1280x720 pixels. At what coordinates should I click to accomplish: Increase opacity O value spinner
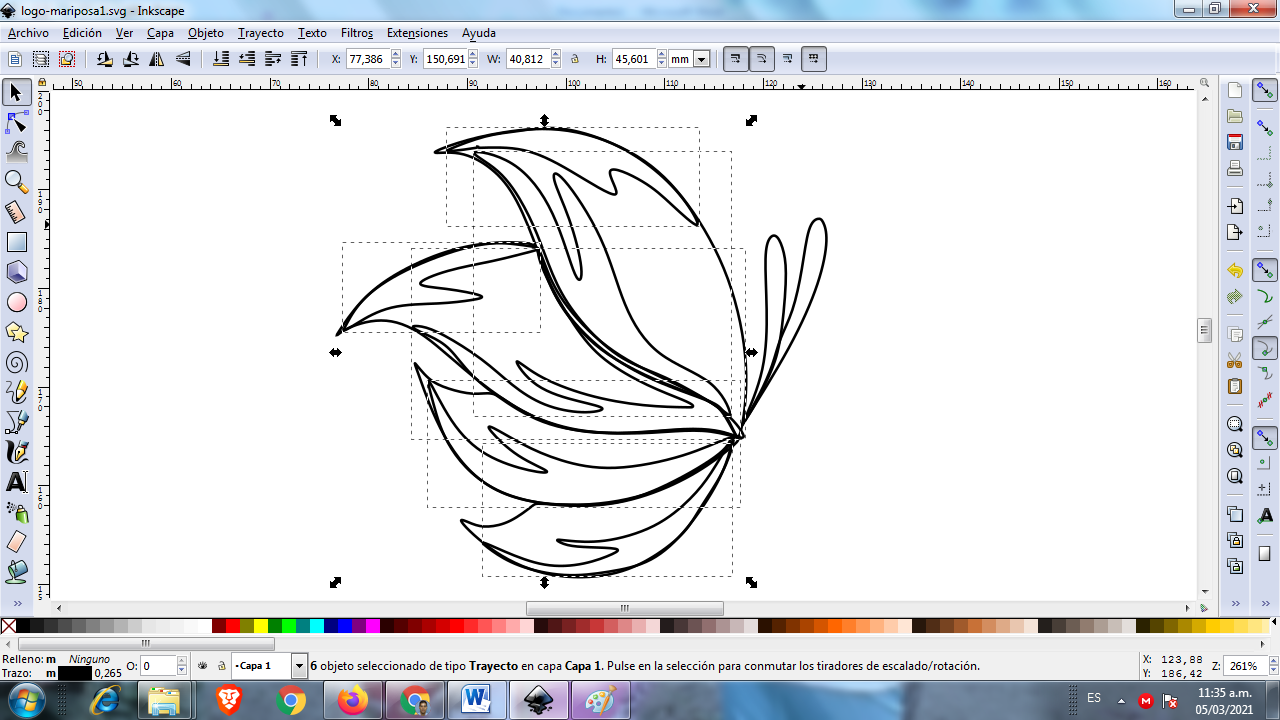[x=182, y=661]
